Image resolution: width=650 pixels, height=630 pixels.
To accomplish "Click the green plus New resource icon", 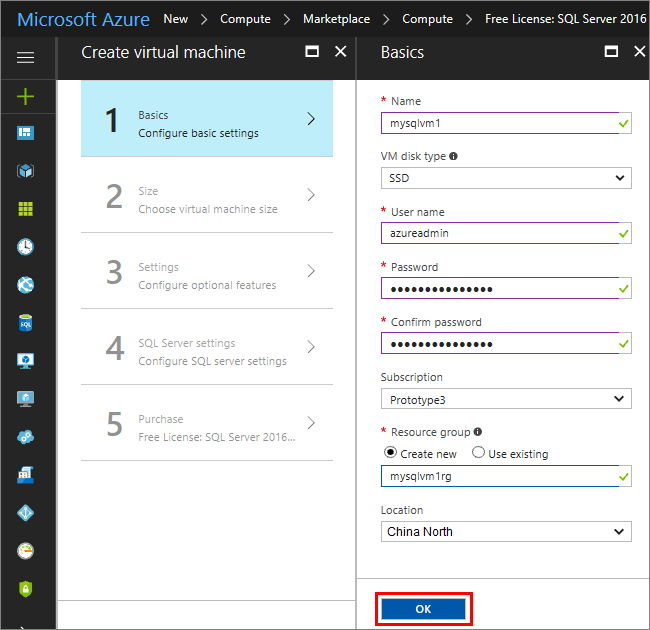I will click(x=25, y=96).
